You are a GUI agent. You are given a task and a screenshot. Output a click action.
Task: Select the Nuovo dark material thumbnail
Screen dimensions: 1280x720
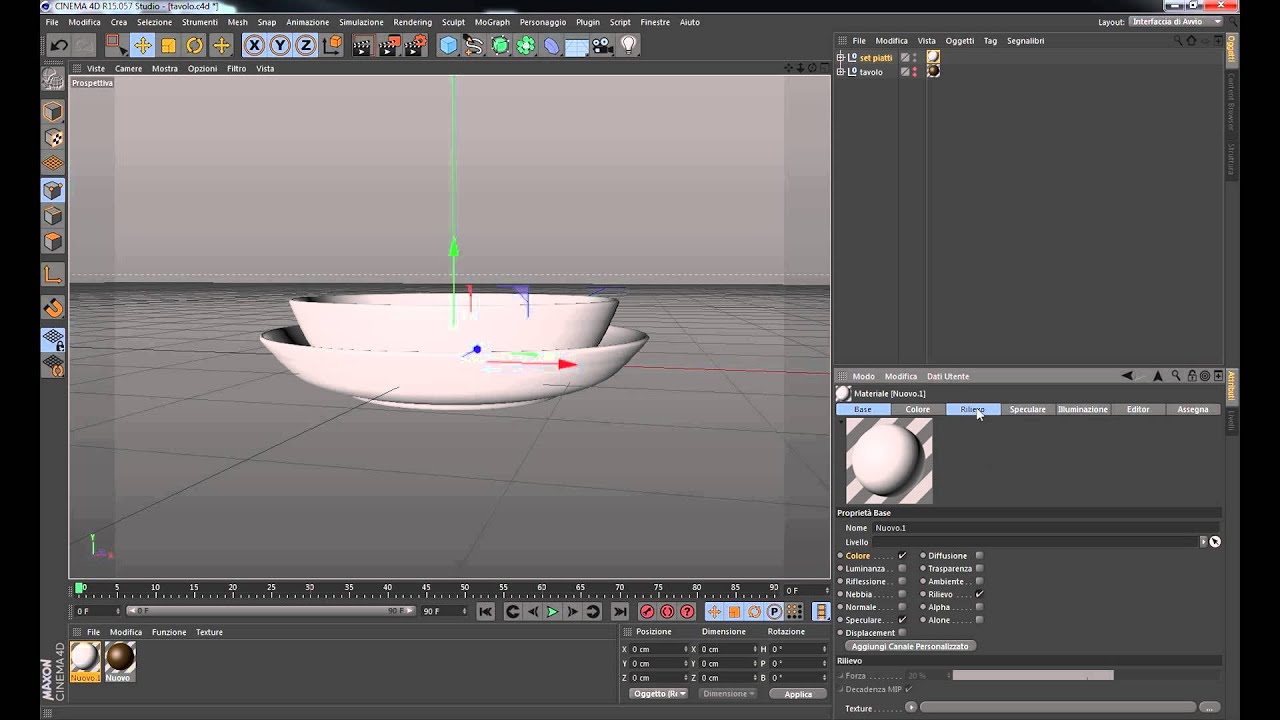120,657
